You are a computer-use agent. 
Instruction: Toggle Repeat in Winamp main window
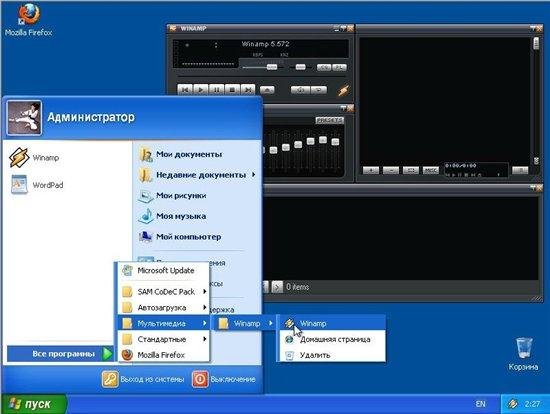318,90
